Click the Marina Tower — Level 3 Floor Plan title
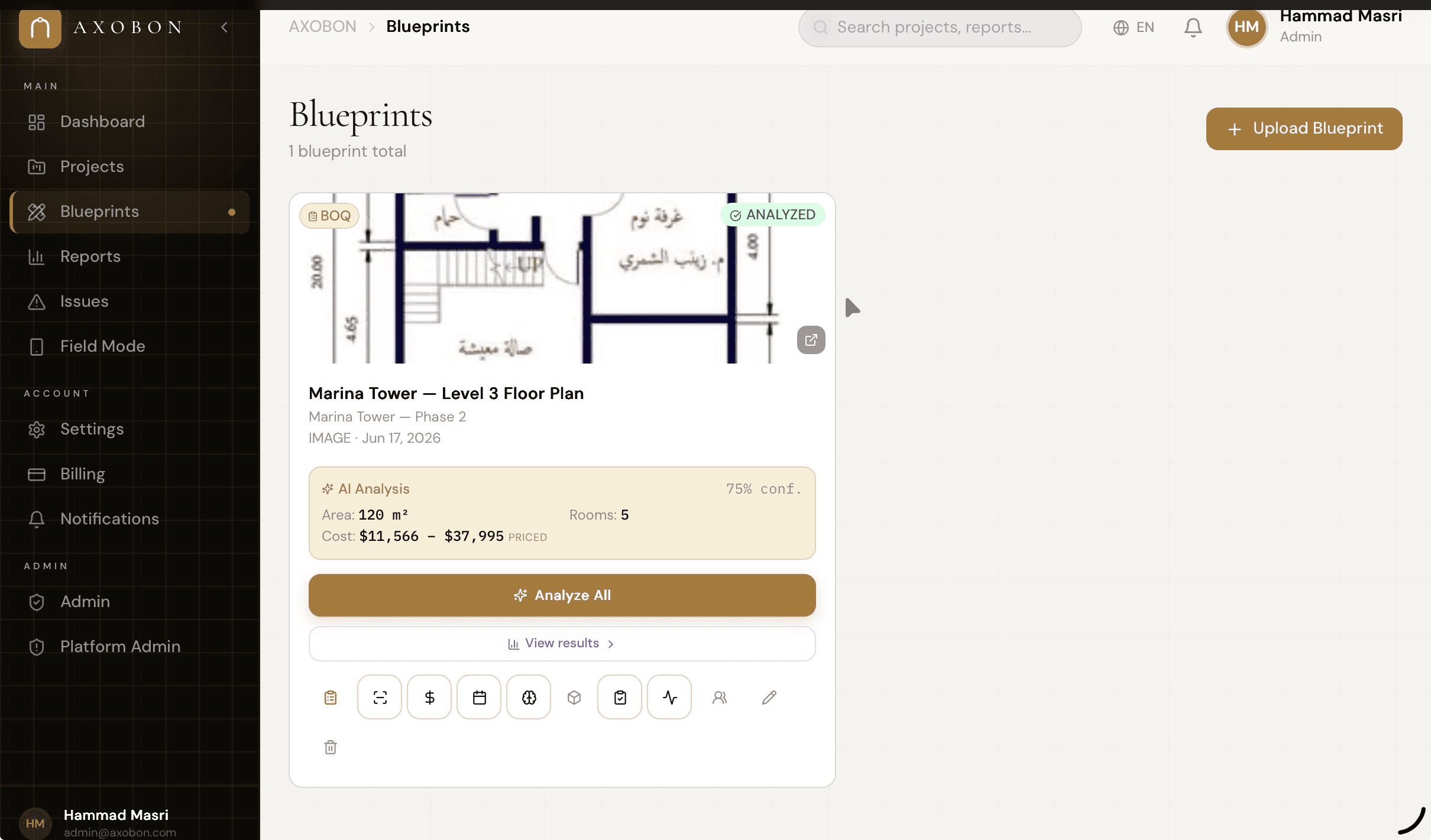The image size is (1431, 840). click(446, 394)
